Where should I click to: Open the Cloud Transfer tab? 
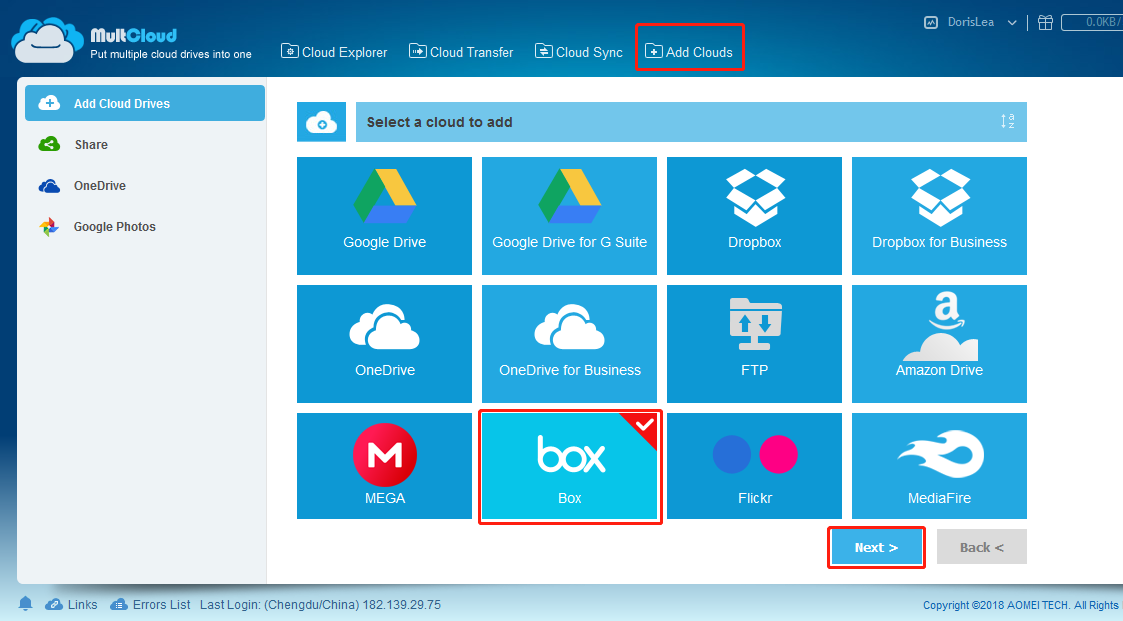tap(461, 52)
